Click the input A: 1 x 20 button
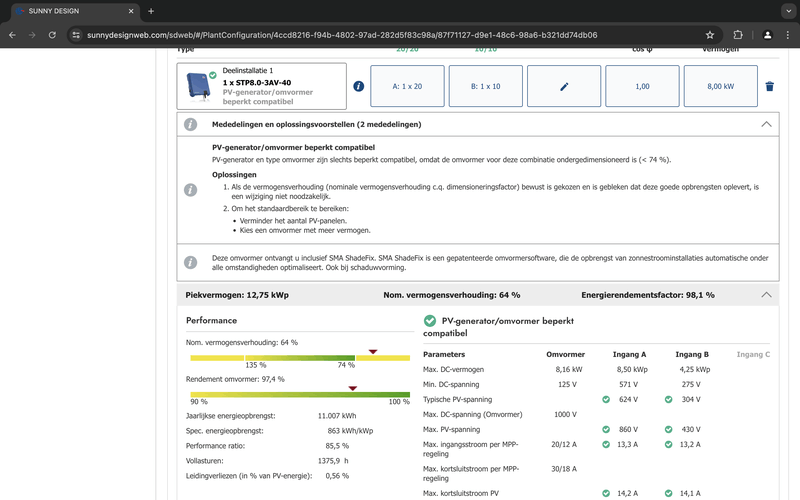The width and height of the screenshot is (800, 500). [407, 87]
